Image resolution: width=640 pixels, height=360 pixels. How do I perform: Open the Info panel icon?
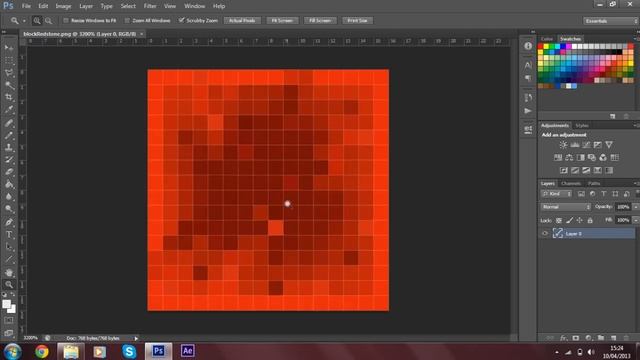click(x=528, y=46)
